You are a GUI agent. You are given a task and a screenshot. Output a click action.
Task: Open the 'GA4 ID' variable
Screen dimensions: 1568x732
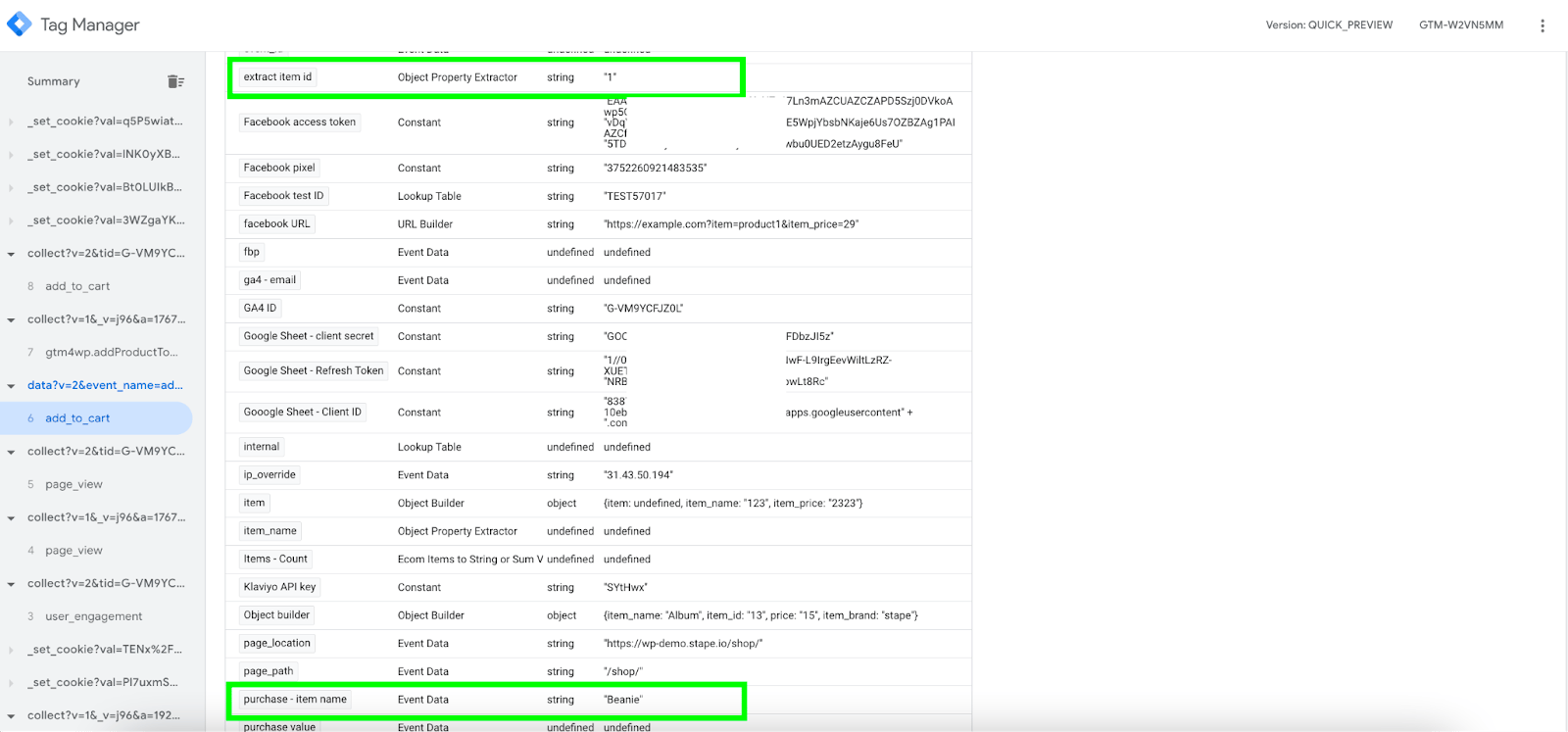260,308
